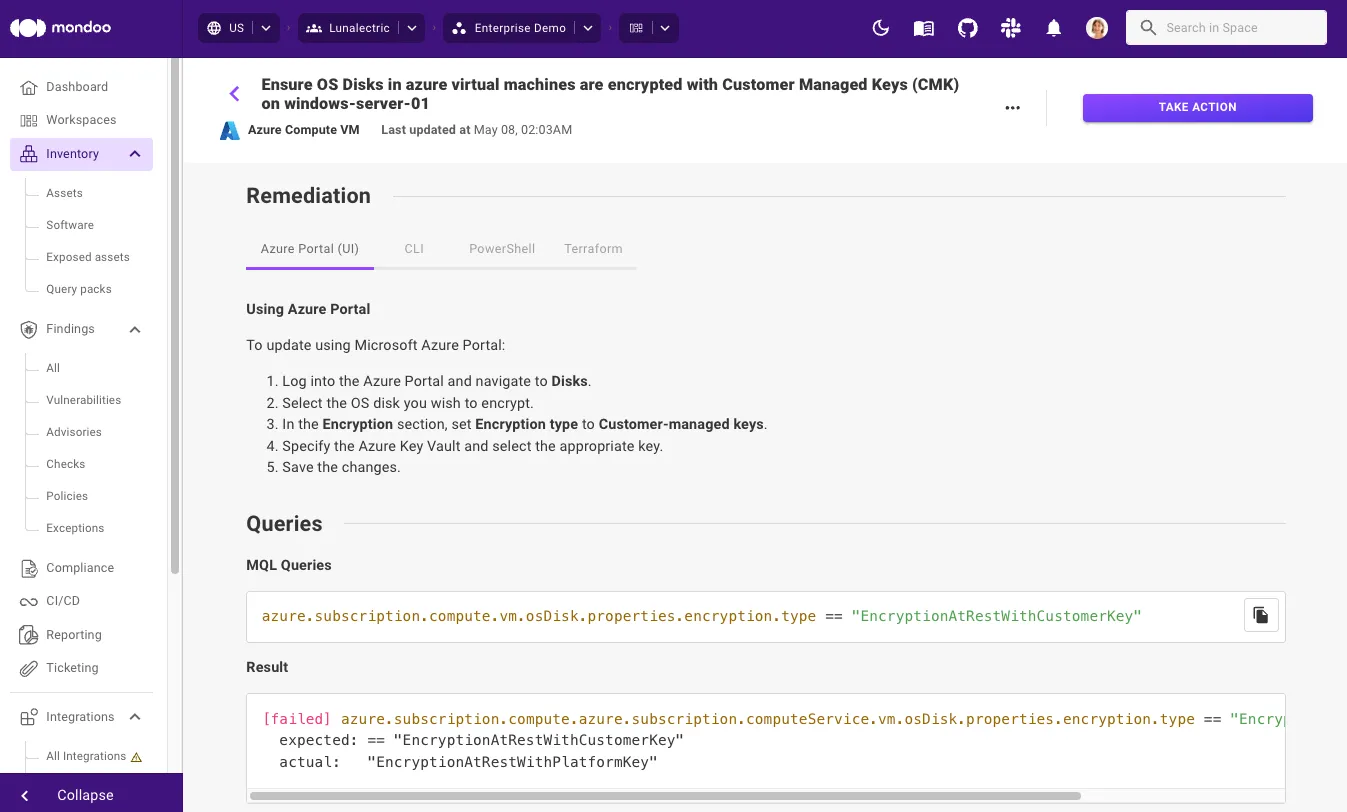Select the Azure Portal (UI) tab
The width and height of the screenshot is (1347, 812).
click(x=310, y=249)
